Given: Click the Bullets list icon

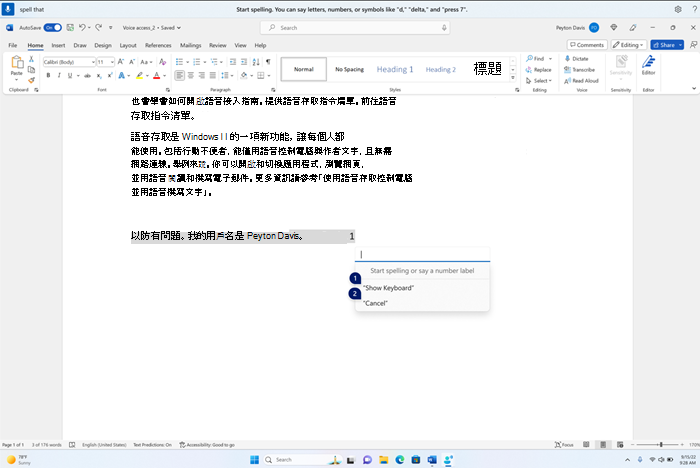Looking at the screenshot, I should pyautogui.click(x=179, y=62).
